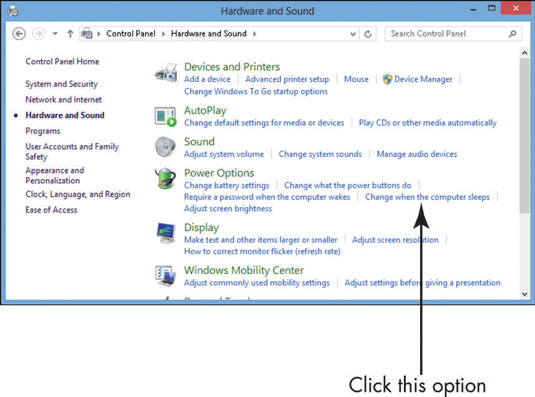535x397 pixels.
Task: Click the Back navigation arrow
Action: (19, 34)
